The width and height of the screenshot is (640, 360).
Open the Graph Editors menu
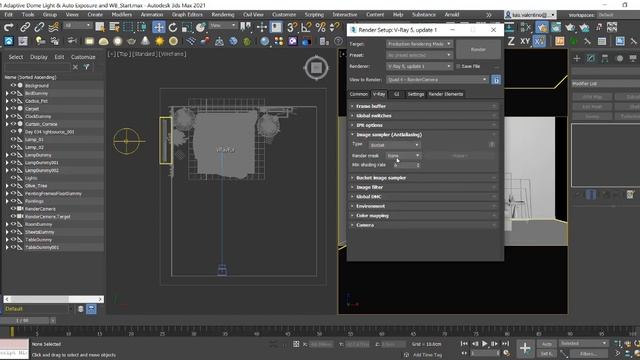[x=187, y=14]
